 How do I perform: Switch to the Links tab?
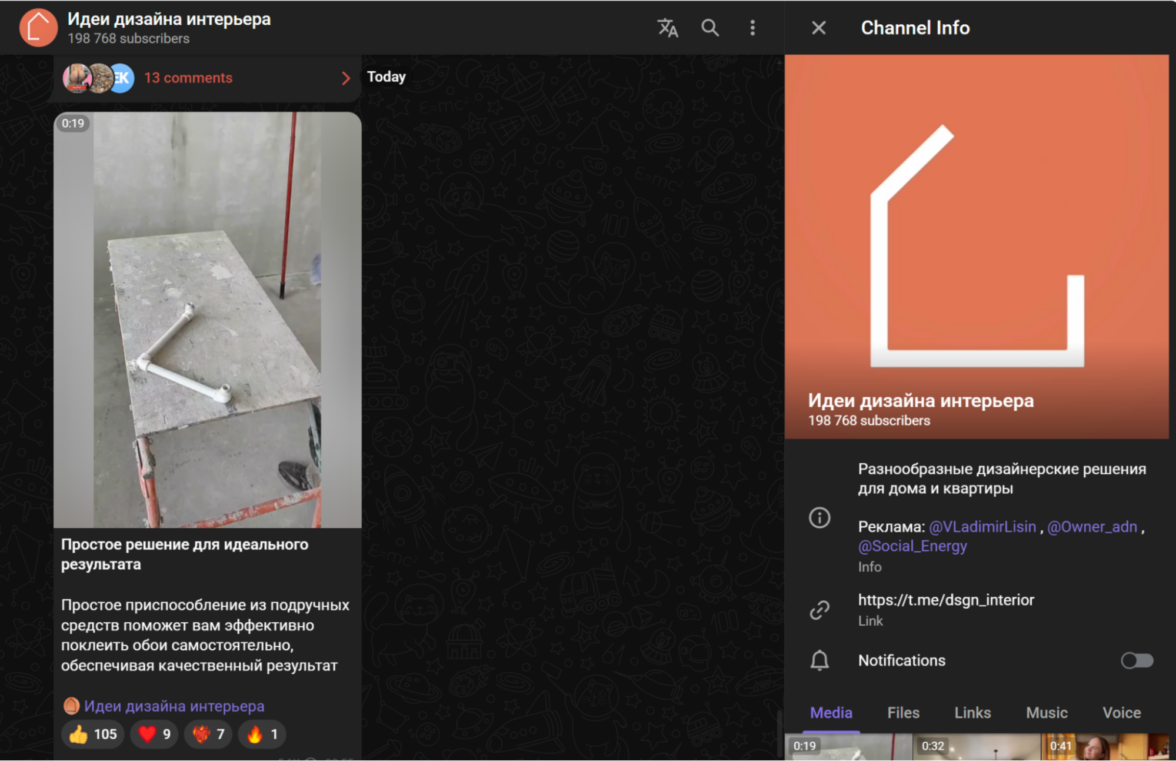[x=972, y=713]
